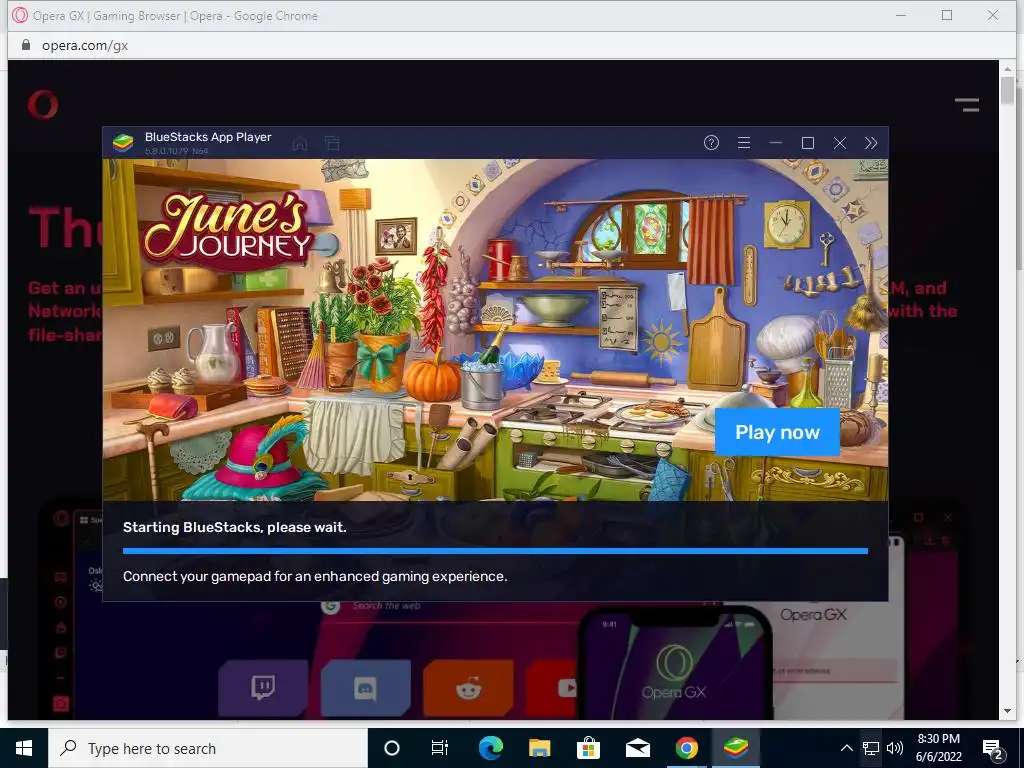Image resolution: width=1024 pixels, height=768 pixels.
Task: Show hidden system tray icons
Action: point(846,748)
